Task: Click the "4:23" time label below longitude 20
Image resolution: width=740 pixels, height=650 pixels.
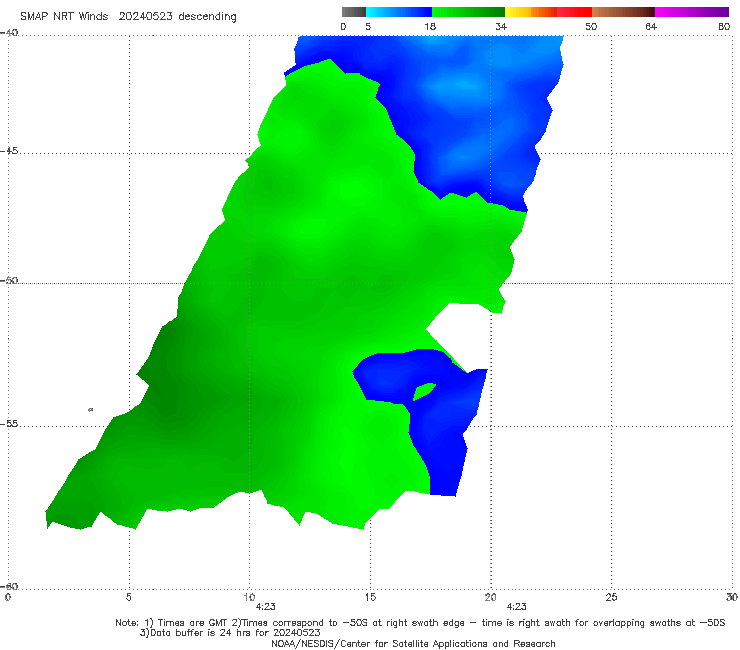Action: tap(516, 607)
